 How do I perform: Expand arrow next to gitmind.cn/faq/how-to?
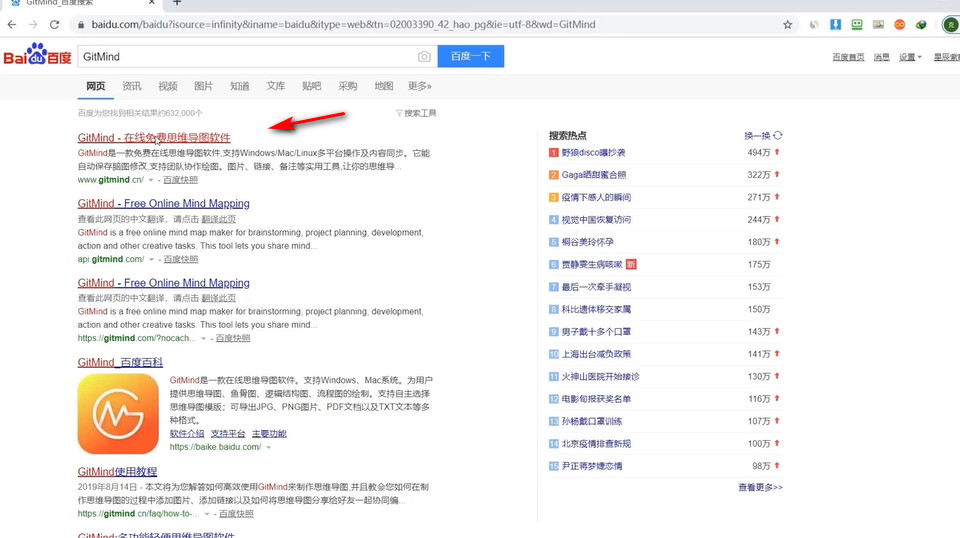tap(208, 514)
